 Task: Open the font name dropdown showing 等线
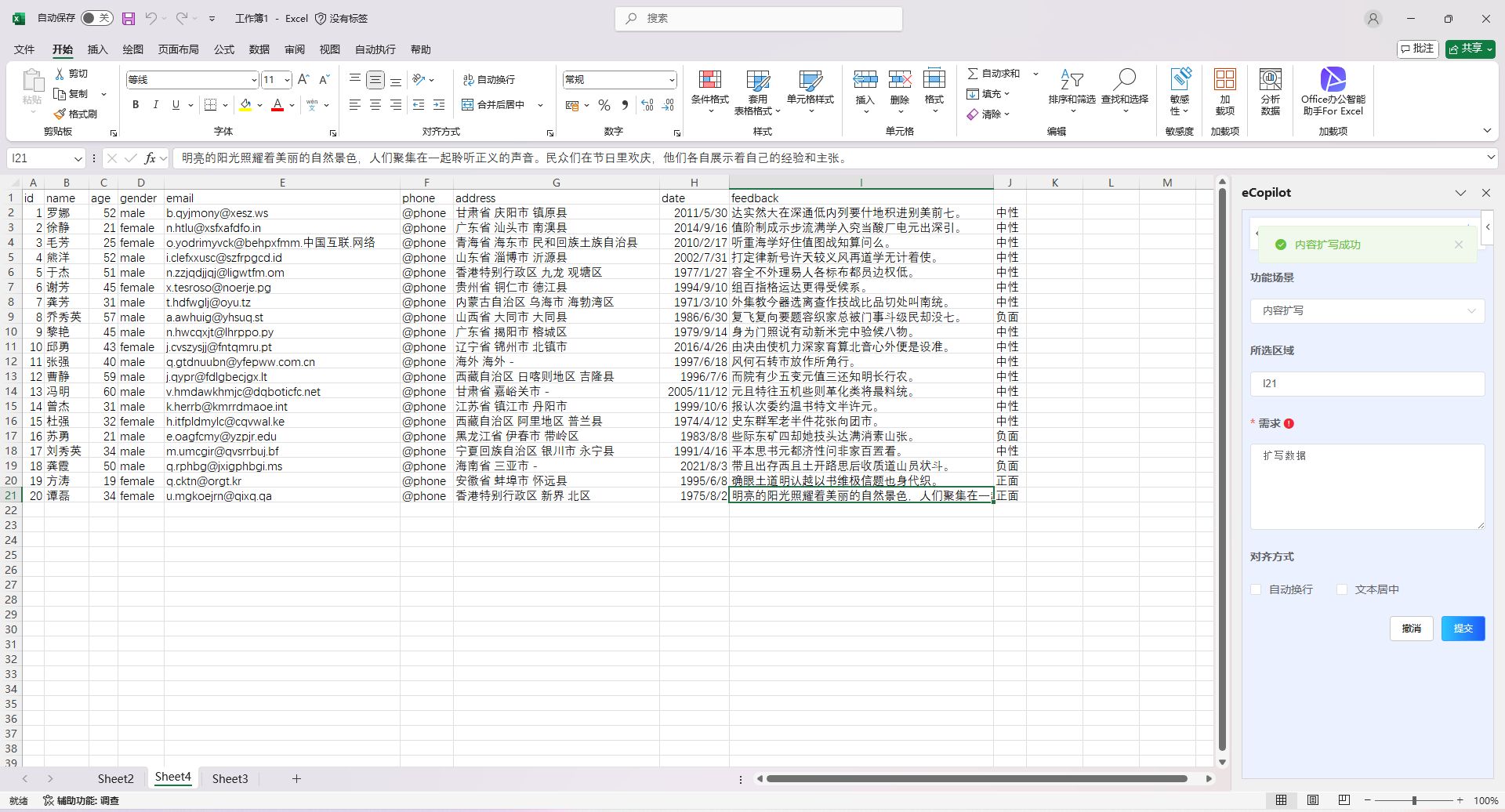point(254,80)
